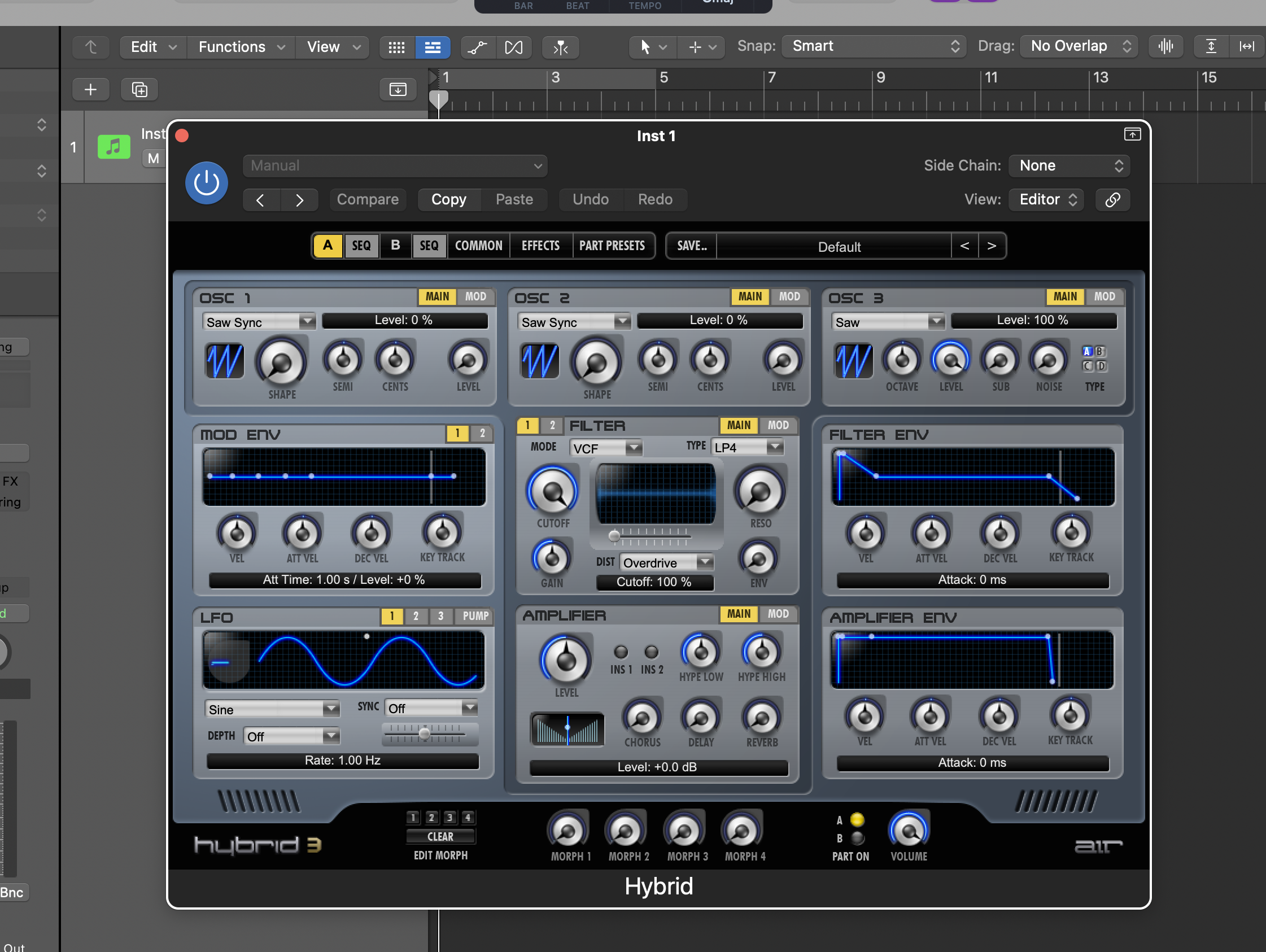Click the duplicate track icon
Viewport: 1266px width, 952px height.
pos(139,90)
